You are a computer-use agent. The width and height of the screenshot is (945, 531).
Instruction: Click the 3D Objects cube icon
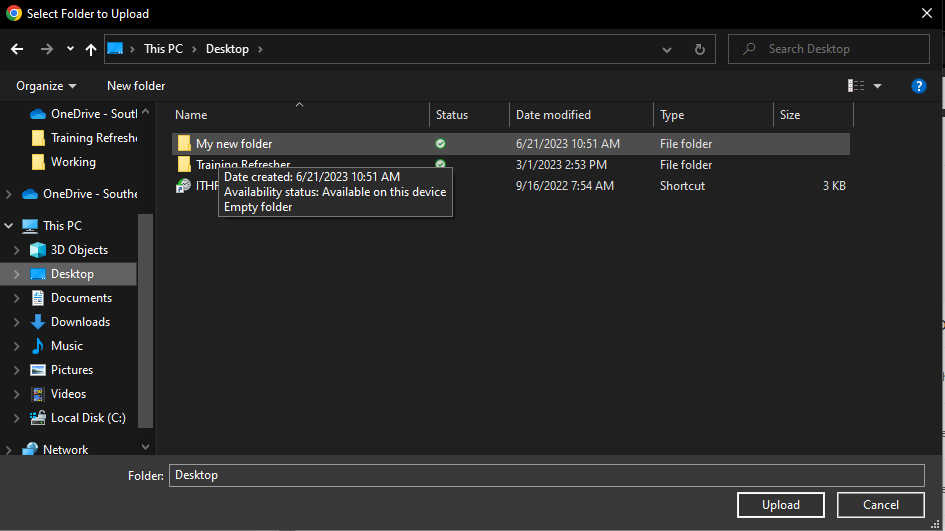(38, 250)
